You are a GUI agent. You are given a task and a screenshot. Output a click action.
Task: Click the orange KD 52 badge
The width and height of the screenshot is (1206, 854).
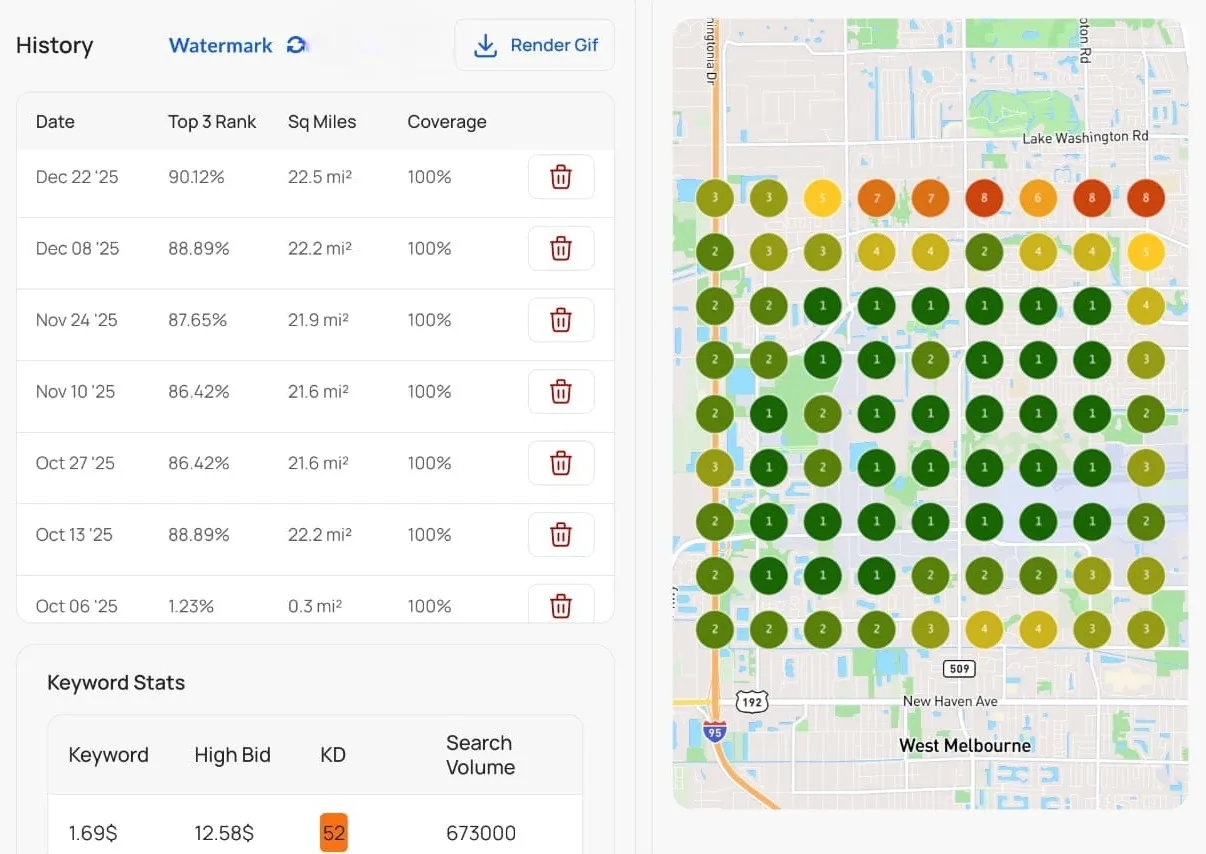pyautogui.click(x=334, y=833)
